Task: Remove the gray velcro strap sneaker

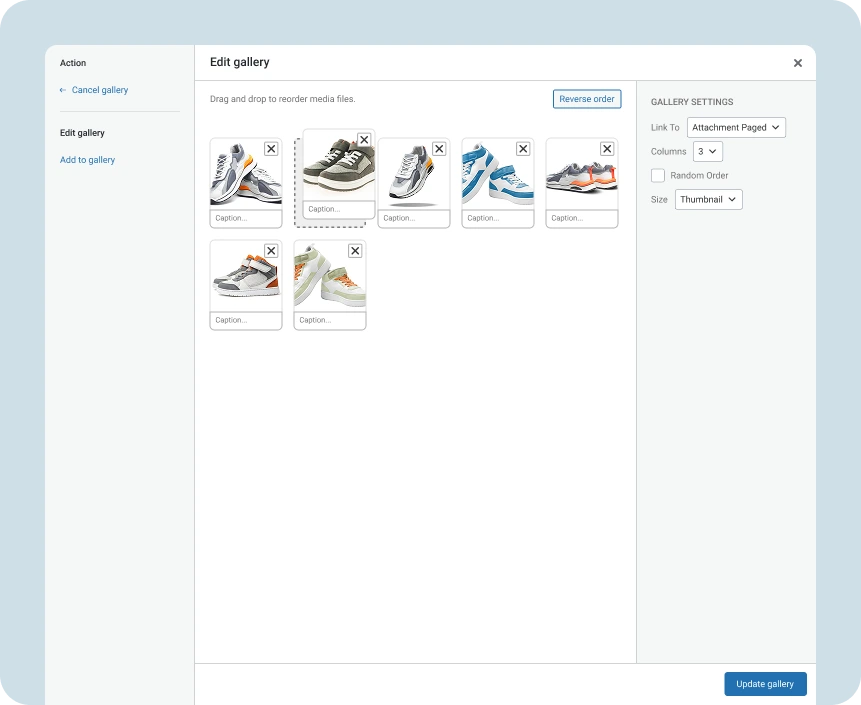Action: tap(271, 251)
